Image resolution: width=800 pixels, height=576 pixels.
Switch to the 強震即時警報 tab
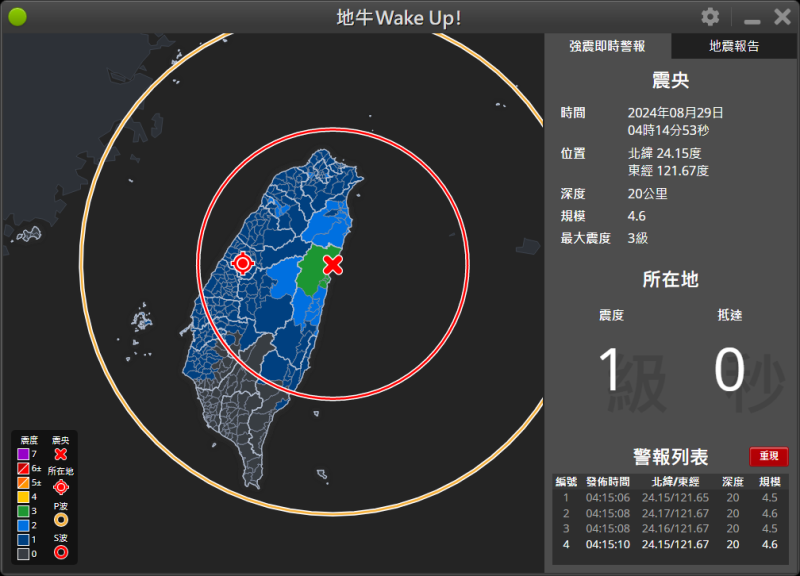pyautogui.click(x=607, y=46)
